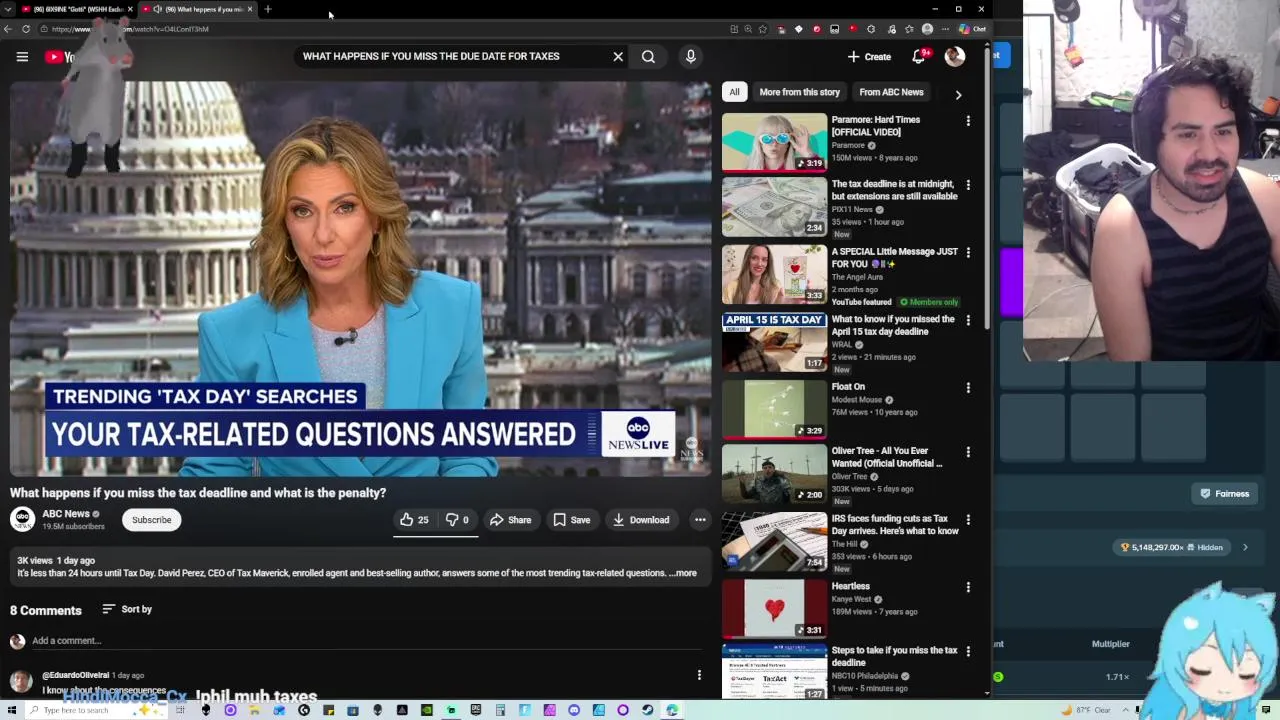The image size is (1280, 720).
Task: Open the account avatar menu
Action: coord(955,57)
